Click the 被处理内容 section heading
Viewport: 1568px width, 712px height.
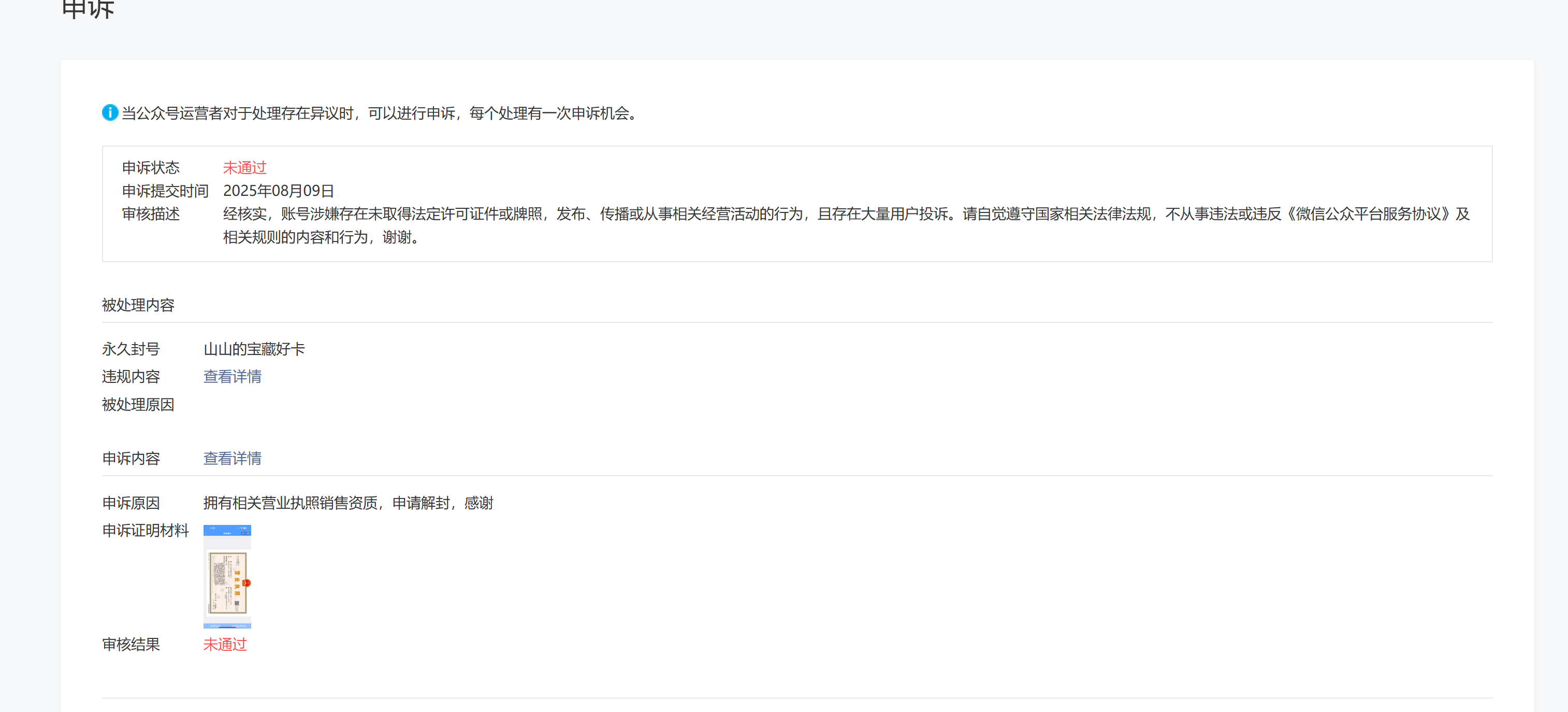[x=138, y=305]
